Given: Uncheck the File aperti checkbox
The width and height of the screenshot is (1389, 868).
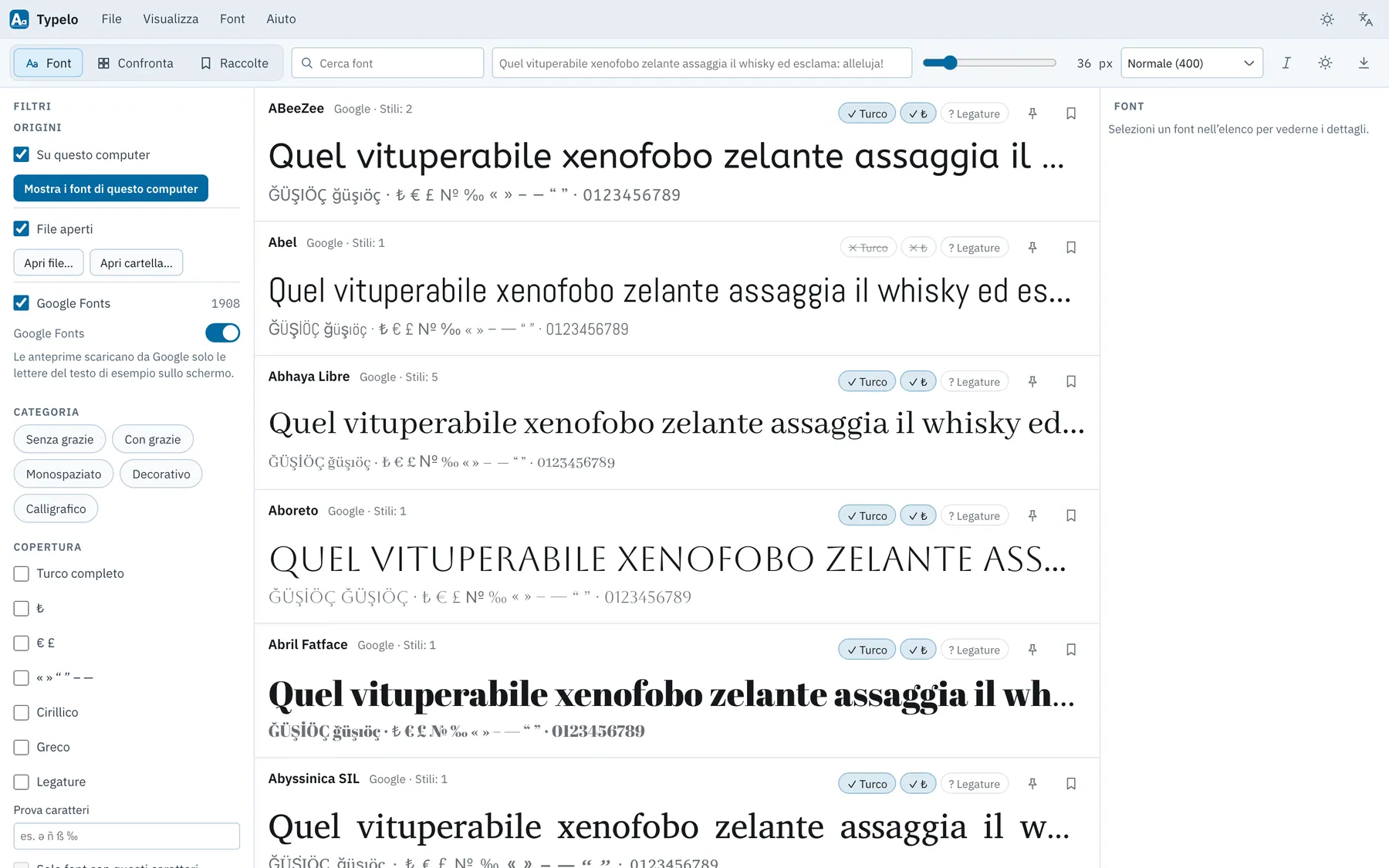Looking at the screenshot, I should (22, 228).
